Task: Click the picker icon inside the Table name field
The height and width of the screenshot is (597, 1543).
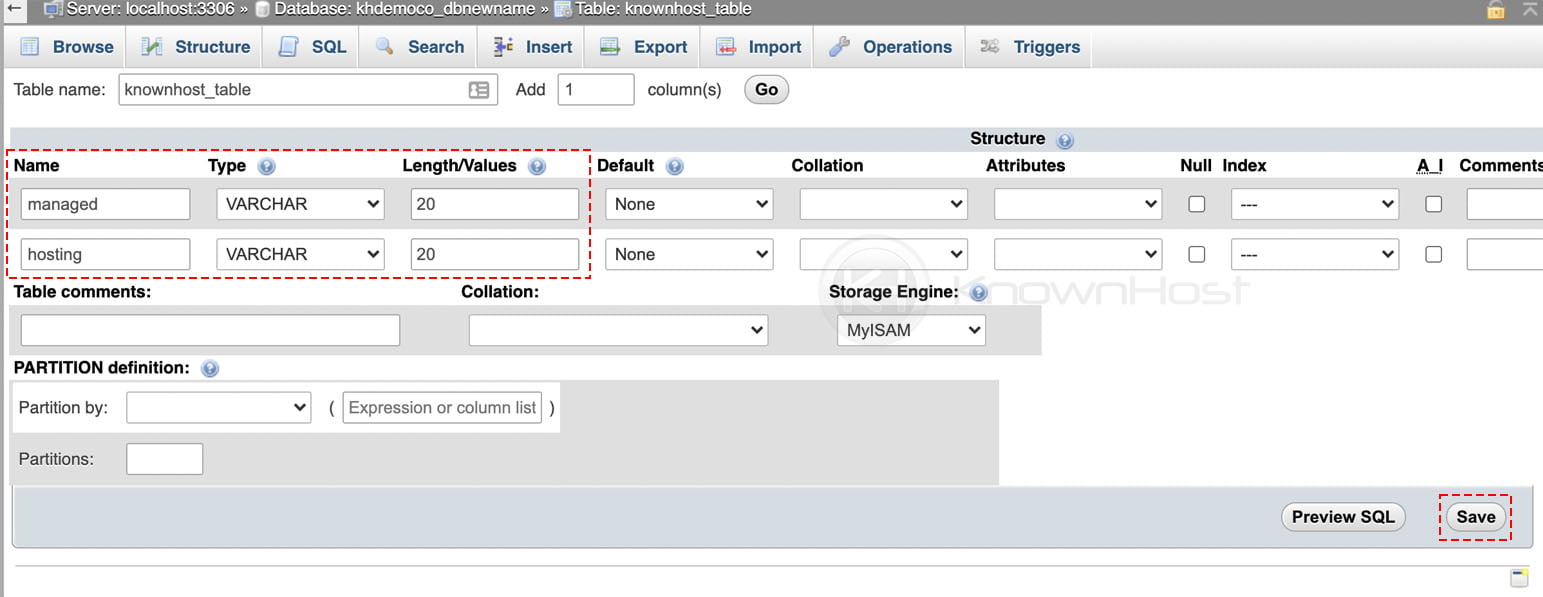Action: click(x=480, y=89)
